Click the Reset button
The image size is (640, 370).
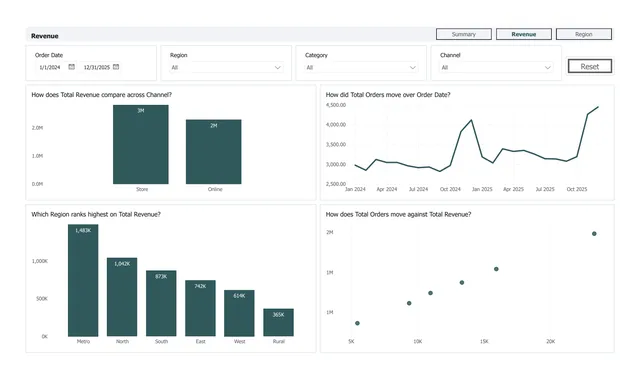590,66
